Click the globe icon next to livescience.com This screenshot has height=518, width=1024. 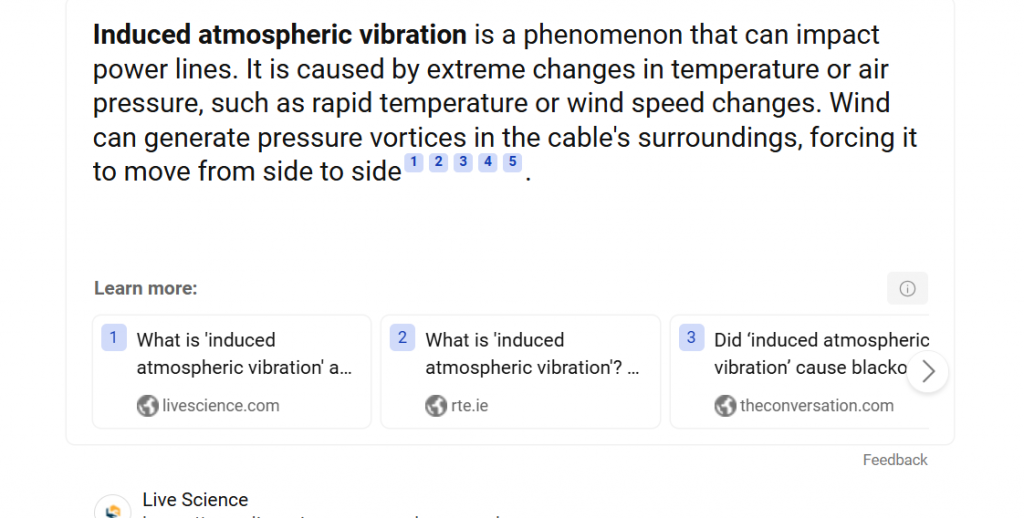point(148,405)
